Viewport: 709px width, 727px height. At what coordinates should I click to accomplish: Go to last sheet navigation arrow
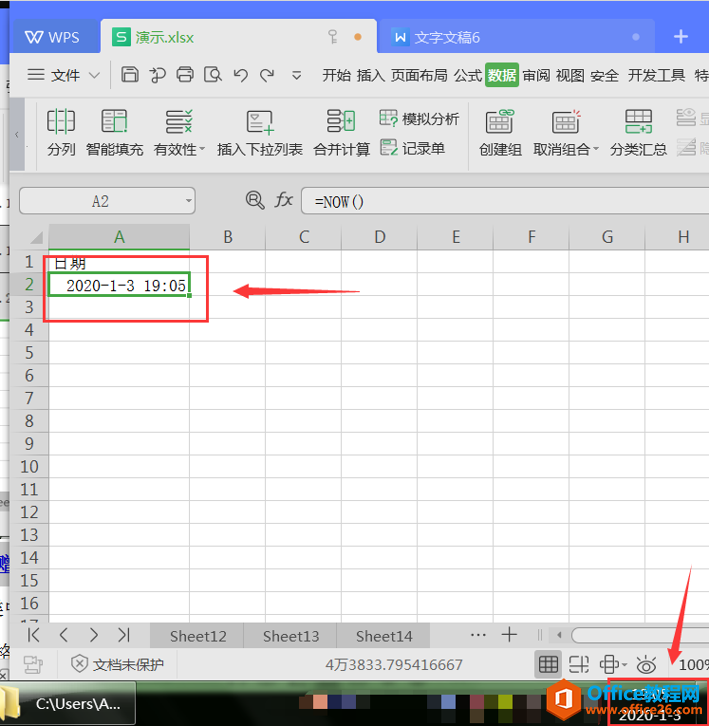(x=124, y=635)
